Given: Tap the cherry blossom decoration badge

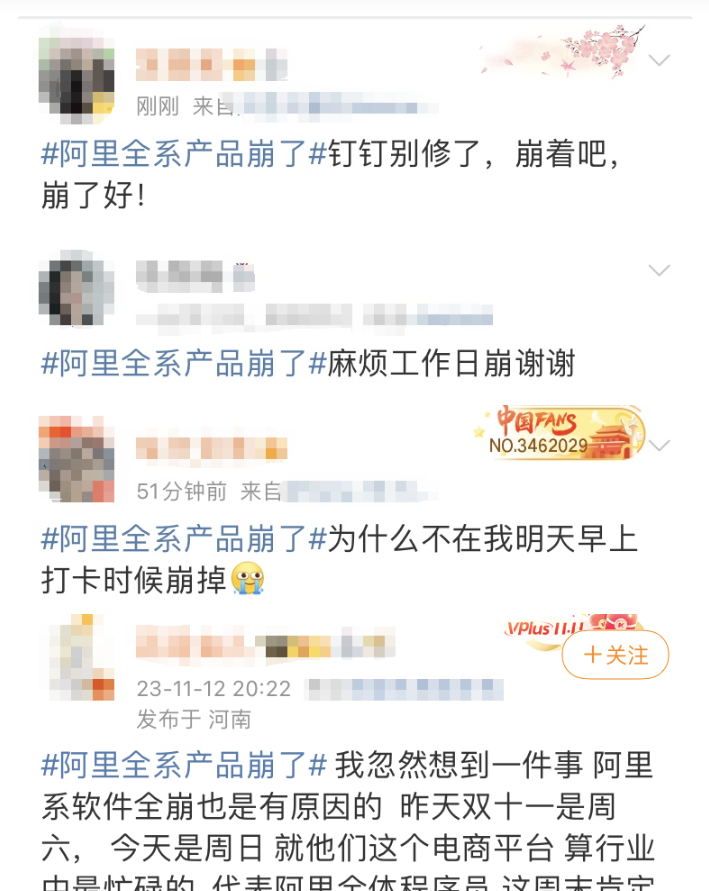Looking at the screenshot, I should pos(562,51).
